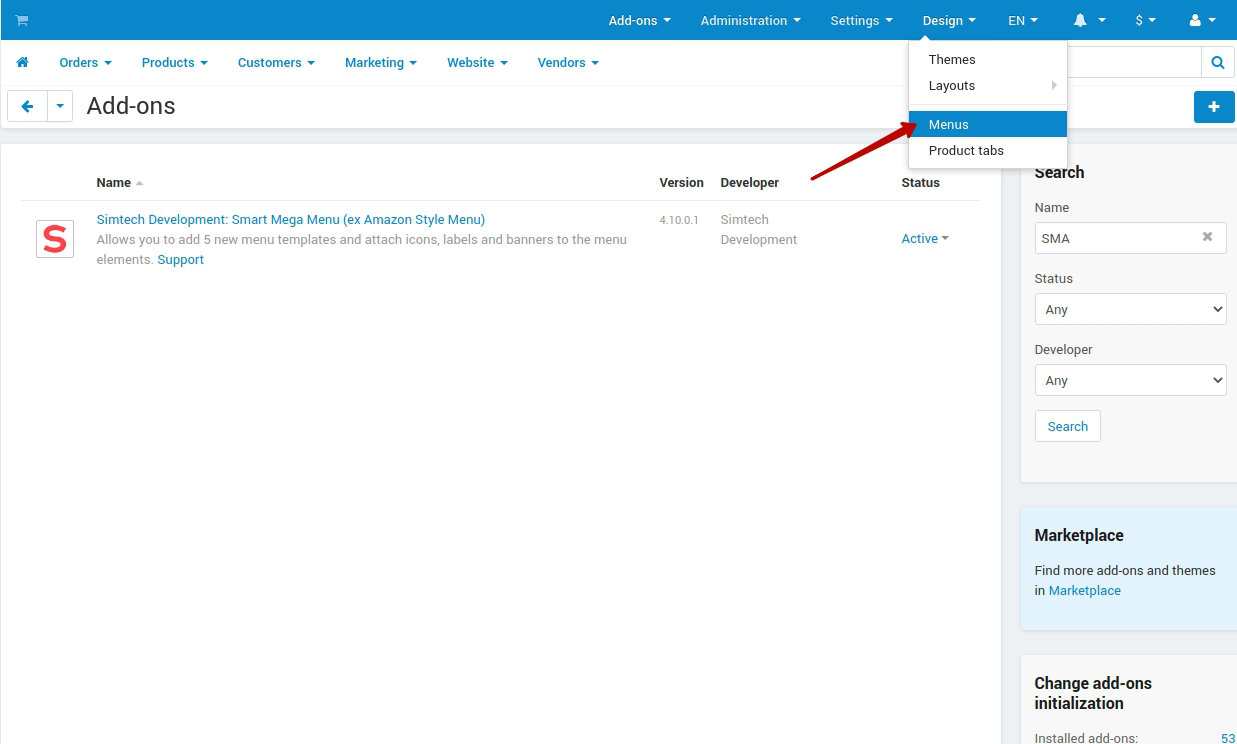This screenshot has height=744, width=1237.
Task: Expand the dropdown next to back arrow
Action: coord(60,106)
